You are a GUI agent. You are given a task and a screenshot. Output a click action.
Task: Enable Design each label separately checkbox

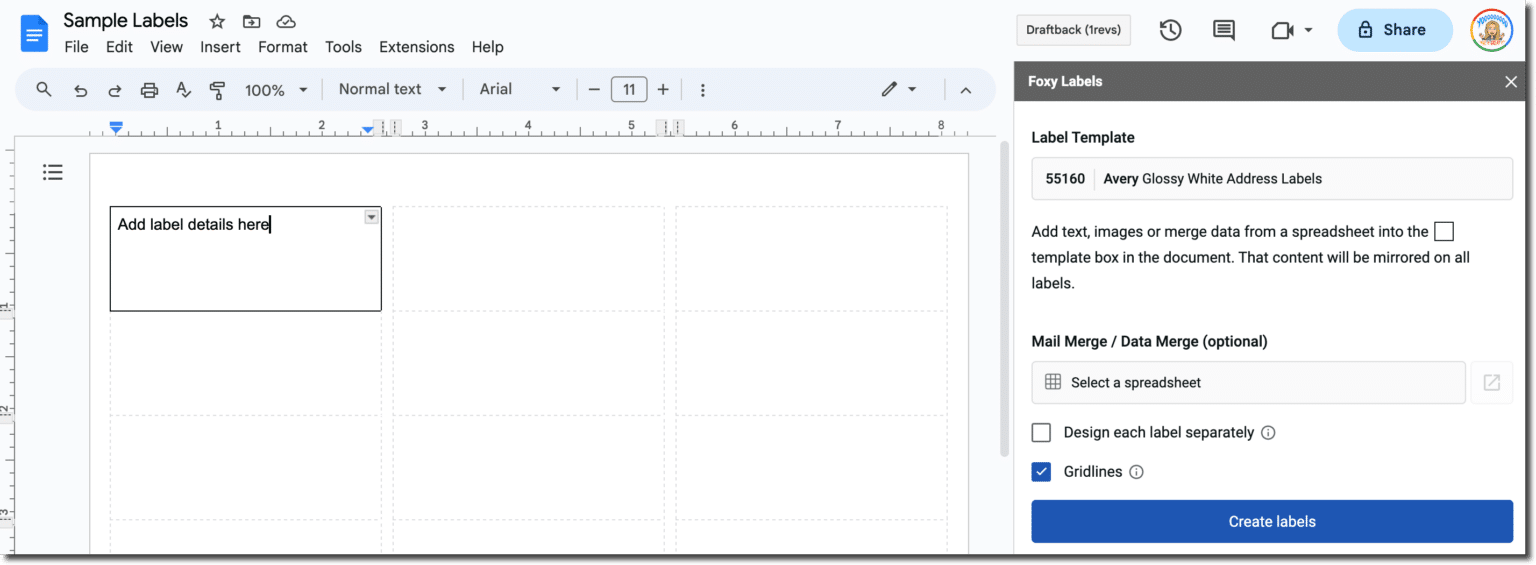(1041, 433)
